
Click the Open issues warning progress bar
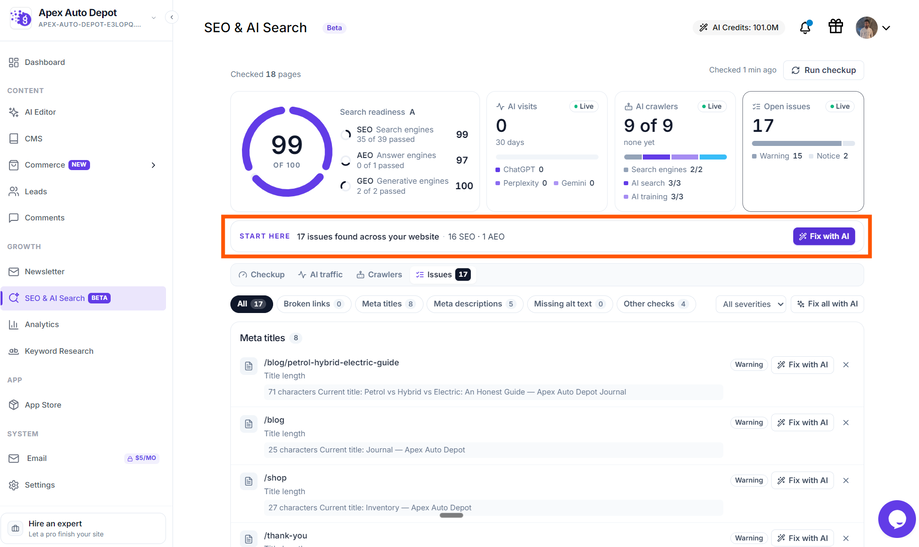click(x=803, y=143)
